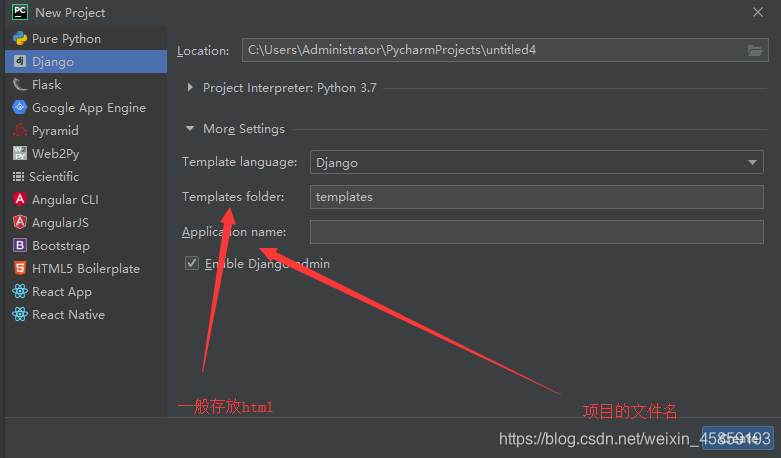Click the AngularJS shield icon
781x458 pixels.
(x=20, y=222)
